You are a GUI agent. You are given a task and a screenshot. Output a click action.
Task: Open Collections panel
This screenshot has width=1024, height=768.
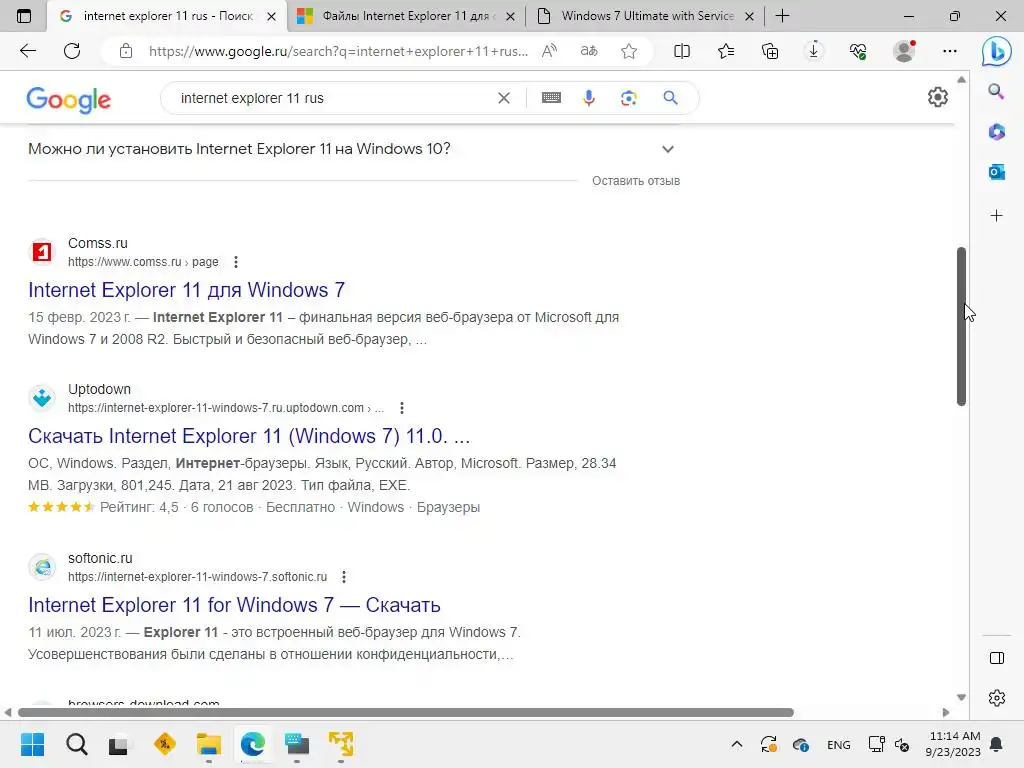point(770,51)
